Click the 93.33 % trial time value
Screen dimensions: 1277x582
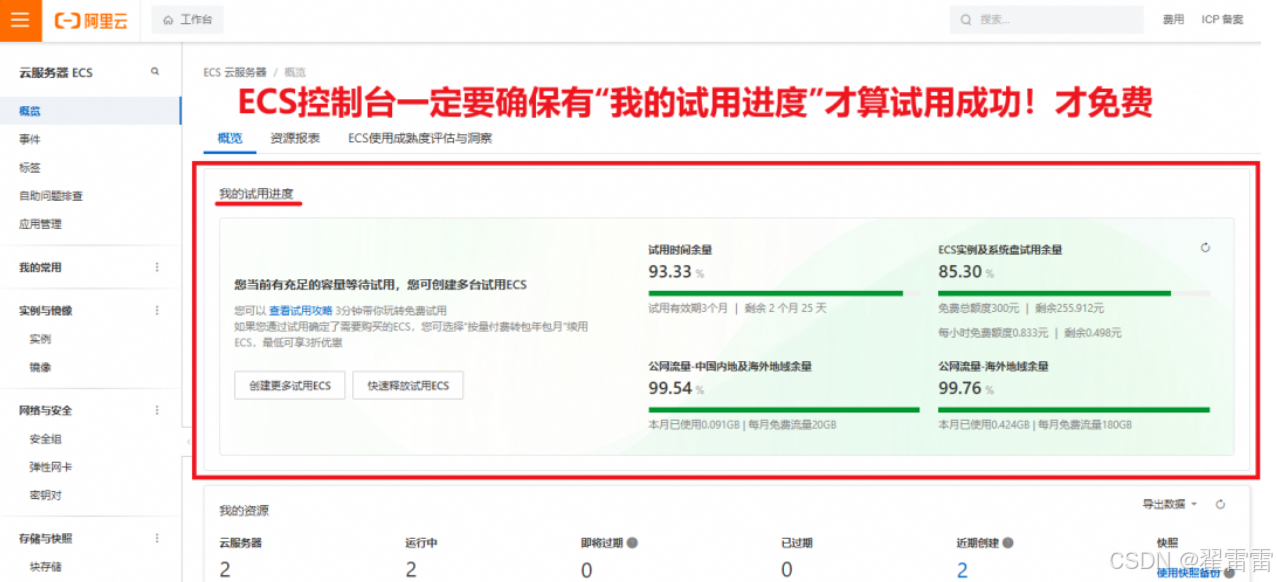(676, 271)
